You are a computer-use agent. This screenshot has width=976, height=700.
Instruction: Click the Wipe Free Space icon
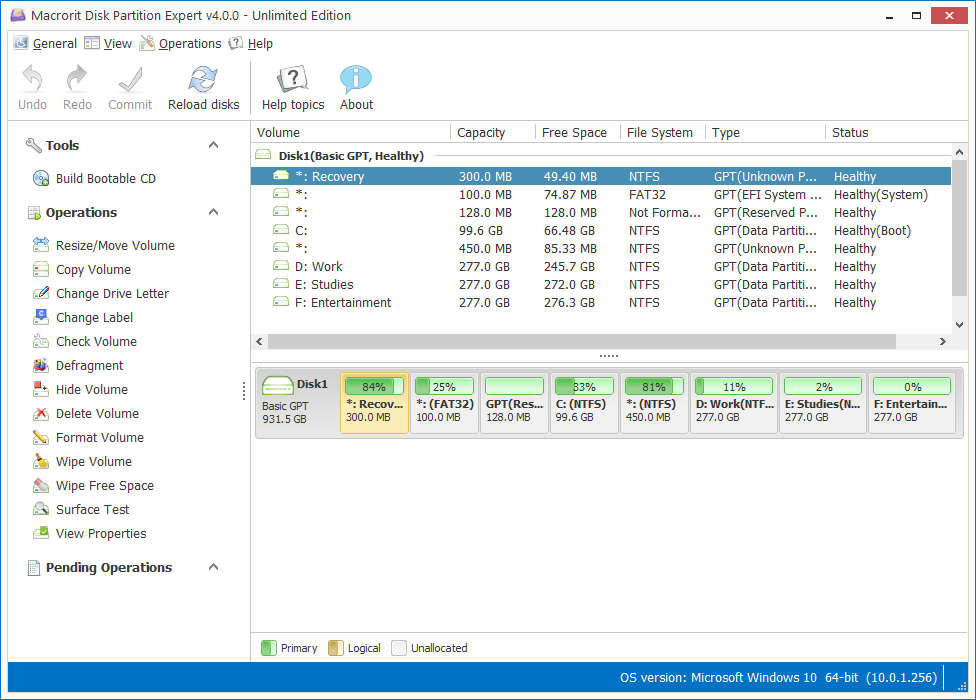pyautogui.click(x=41, y=485)
